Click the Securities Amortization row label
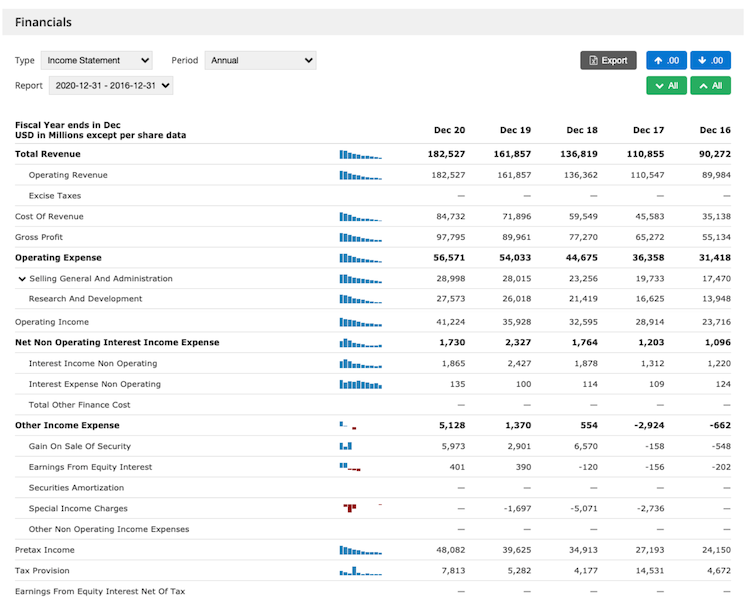Screen dimensions: 750x597 point(77,487)
